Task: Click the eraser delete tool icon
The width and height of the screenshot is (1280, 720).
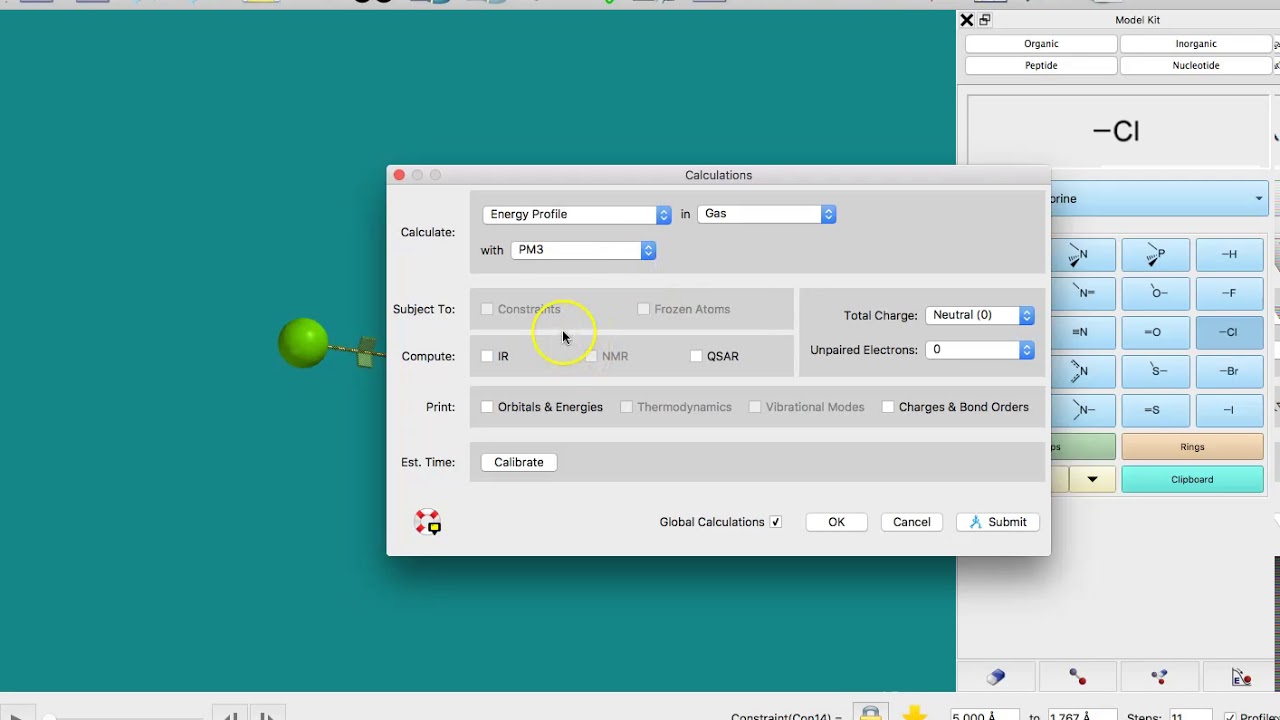Action: coord(996,677)
